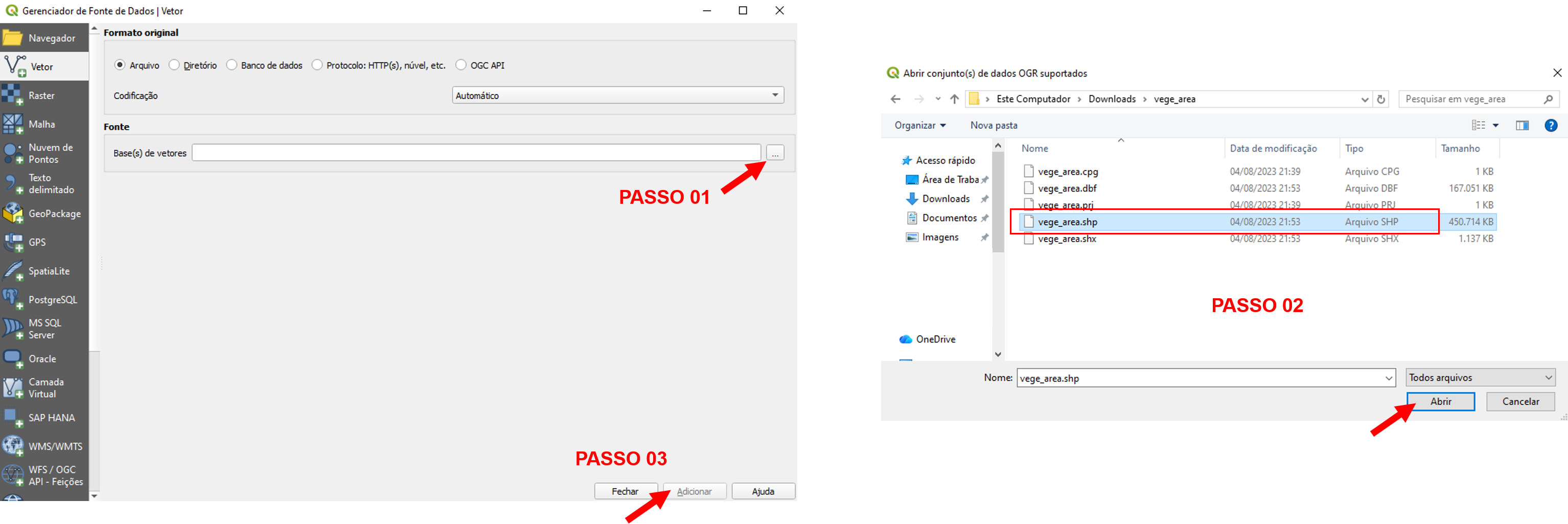
Task: Choose the Banco de dados radio option
Action: coord(232,65)
